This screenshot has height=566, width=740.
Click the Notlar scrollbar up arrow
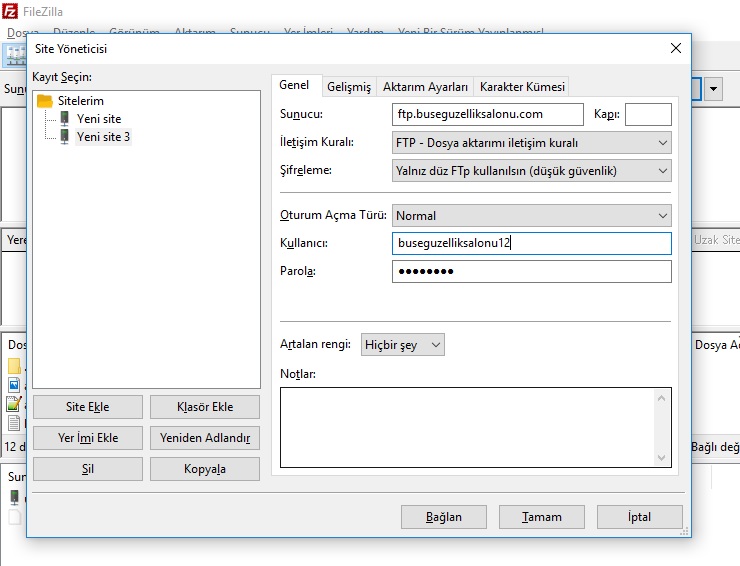click(661, 398)
